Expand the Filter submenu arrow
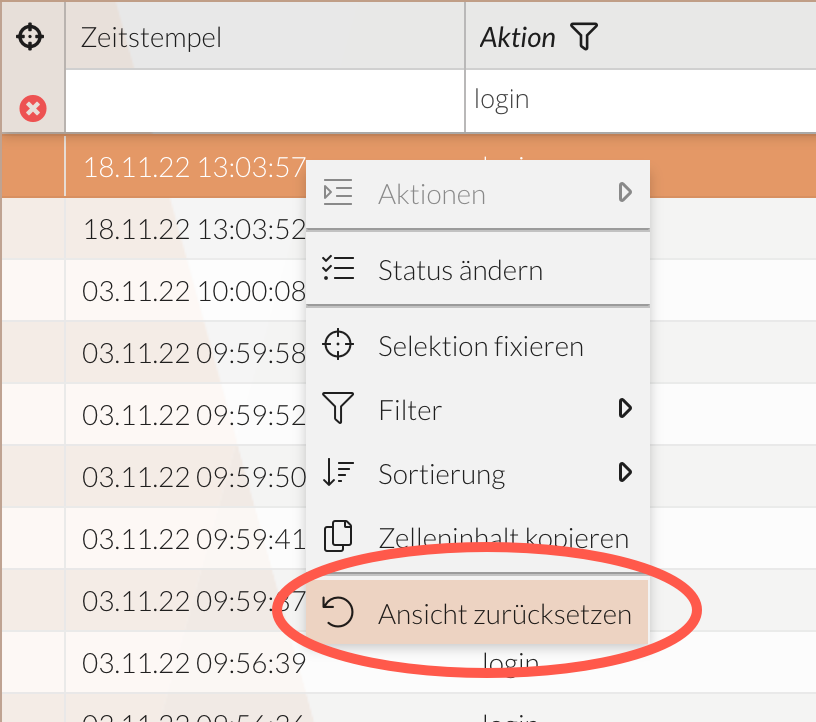This screenshot has height=722, width=816. pos(626,409)
